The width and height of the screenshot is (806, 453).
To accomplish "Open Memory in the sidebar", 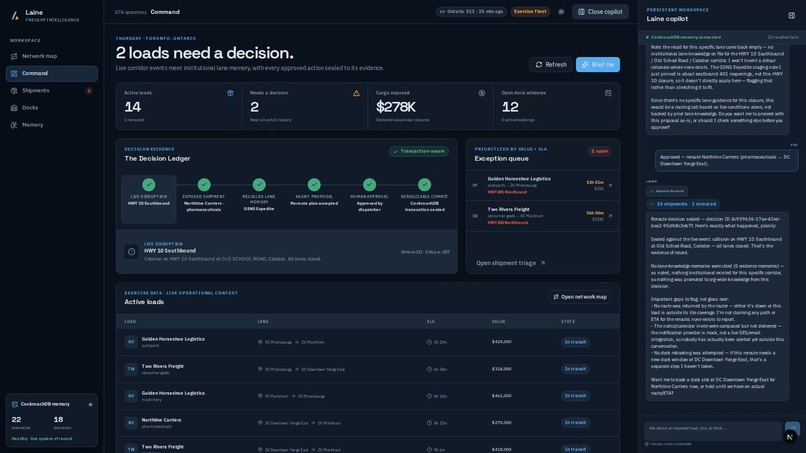I will 51,125.
